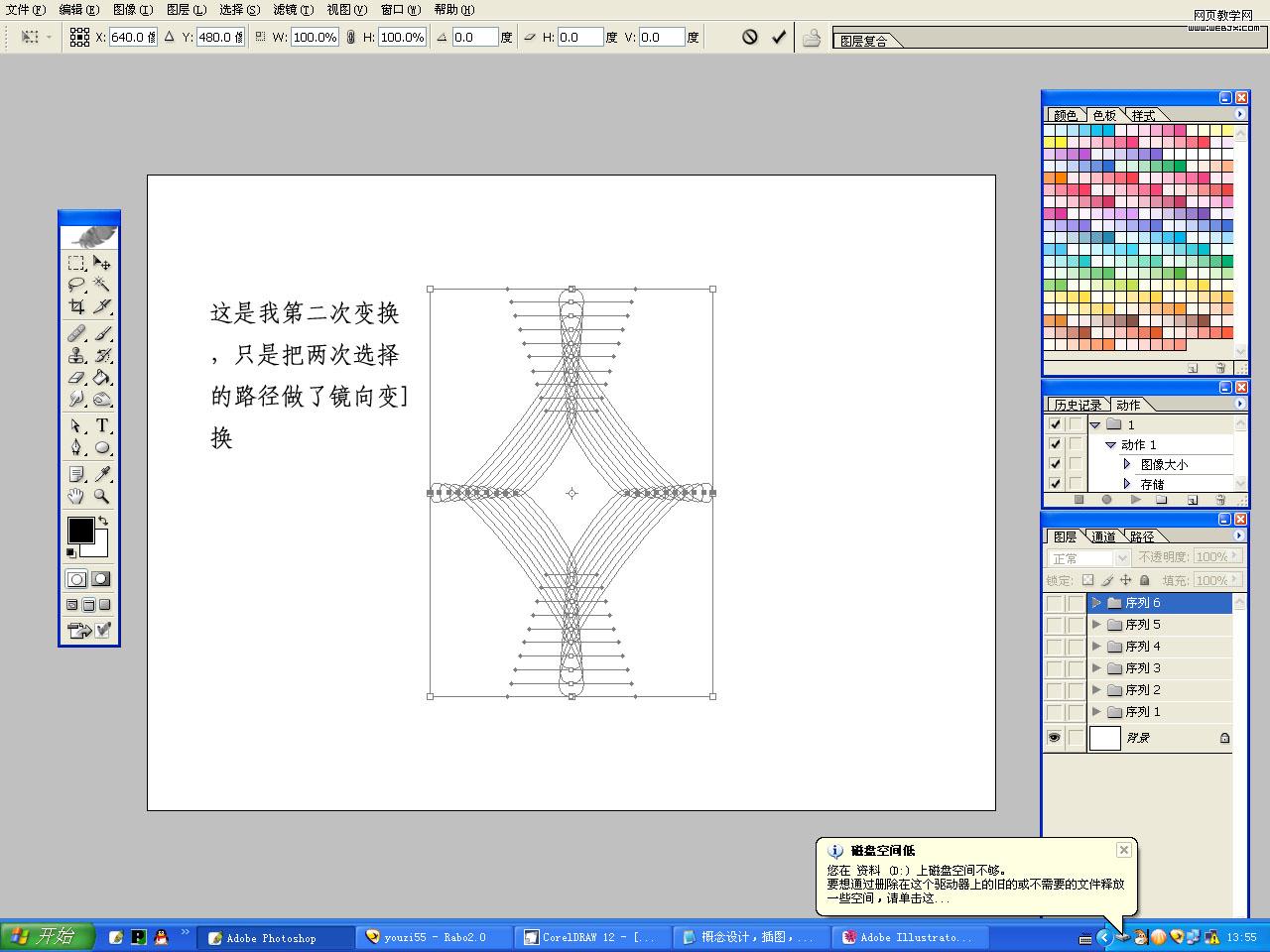Select the Ellipse shape tool
Viewport: 1270px width, 952px height.
tap(102, 448)
